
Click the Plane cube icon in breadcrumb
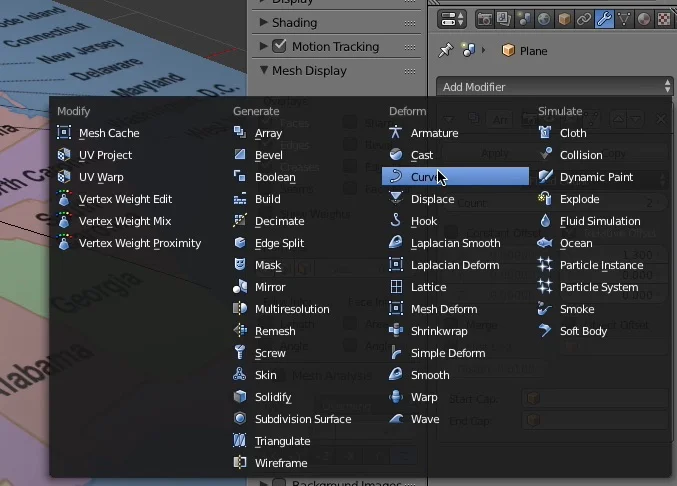[x=508, y=50]
